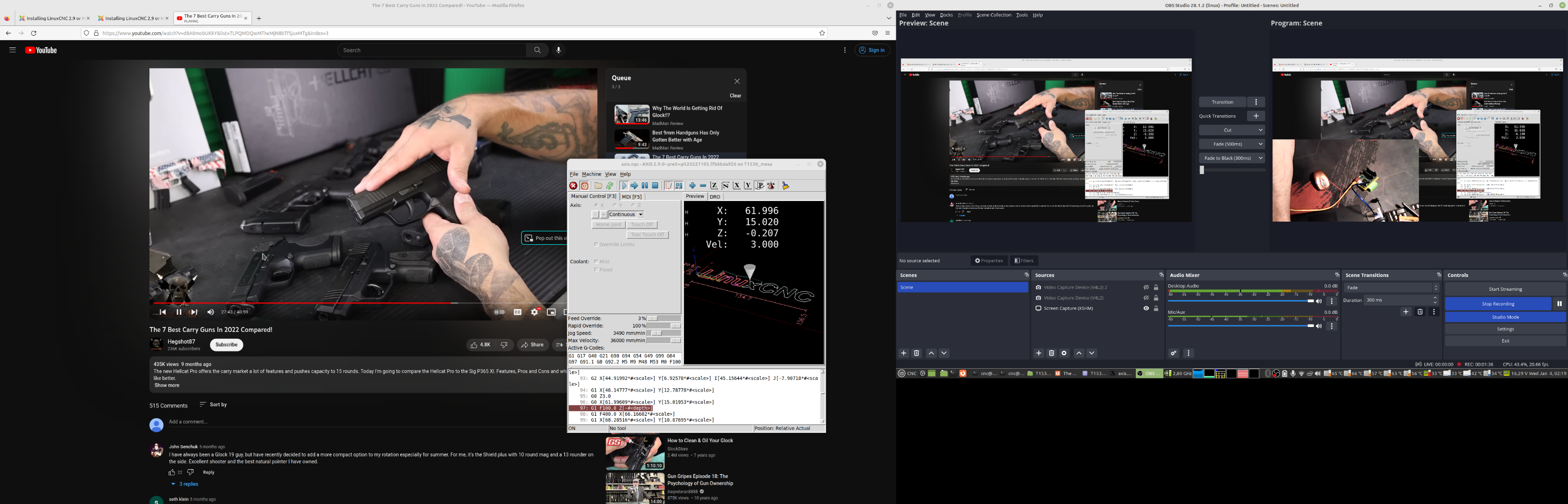Enable Mist coolant checkbox in AXIS
Screen dimensions: 1568x504
point(596,262)
